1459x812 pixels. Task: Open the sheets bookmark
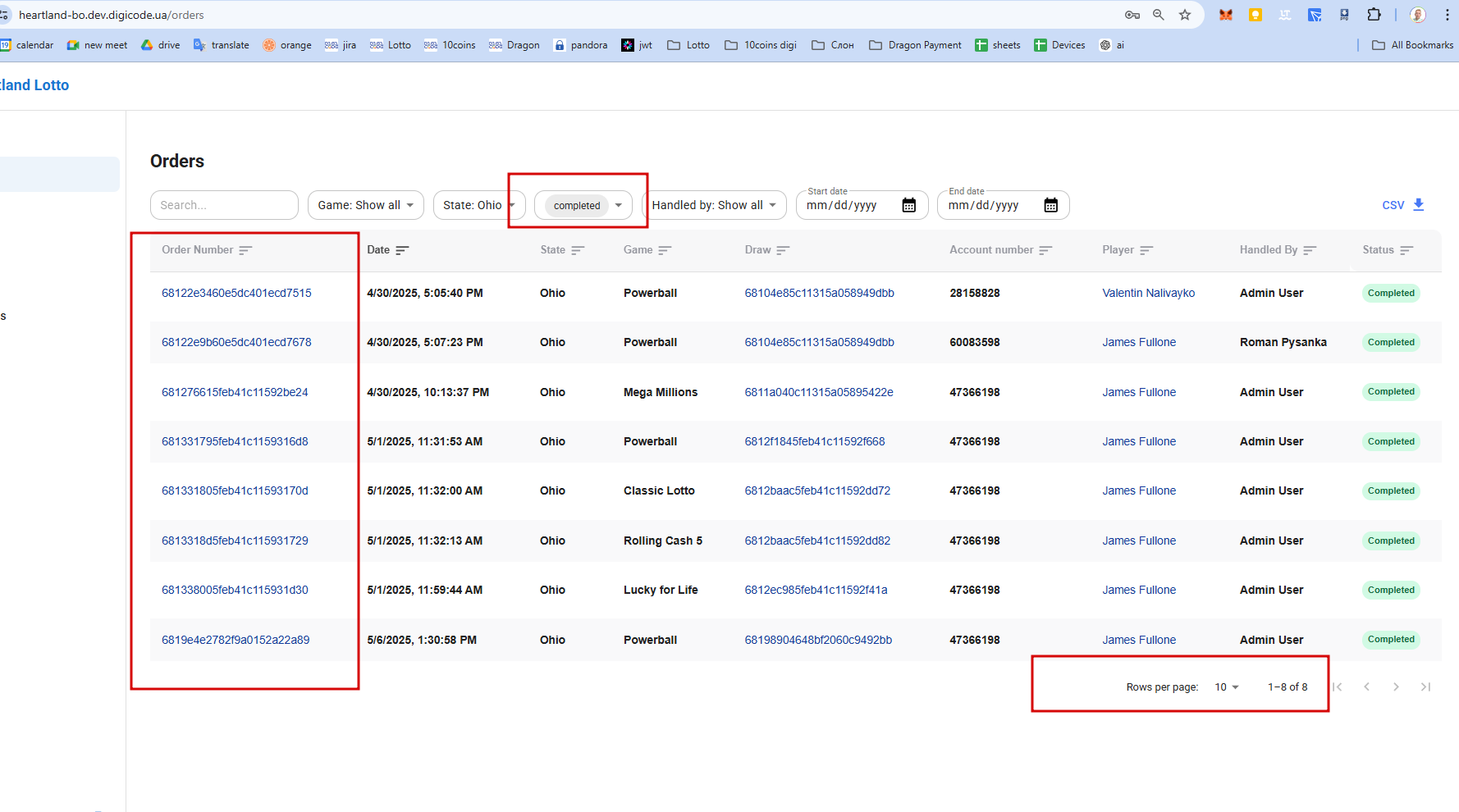pyautogui.click(x=998, y=45)
